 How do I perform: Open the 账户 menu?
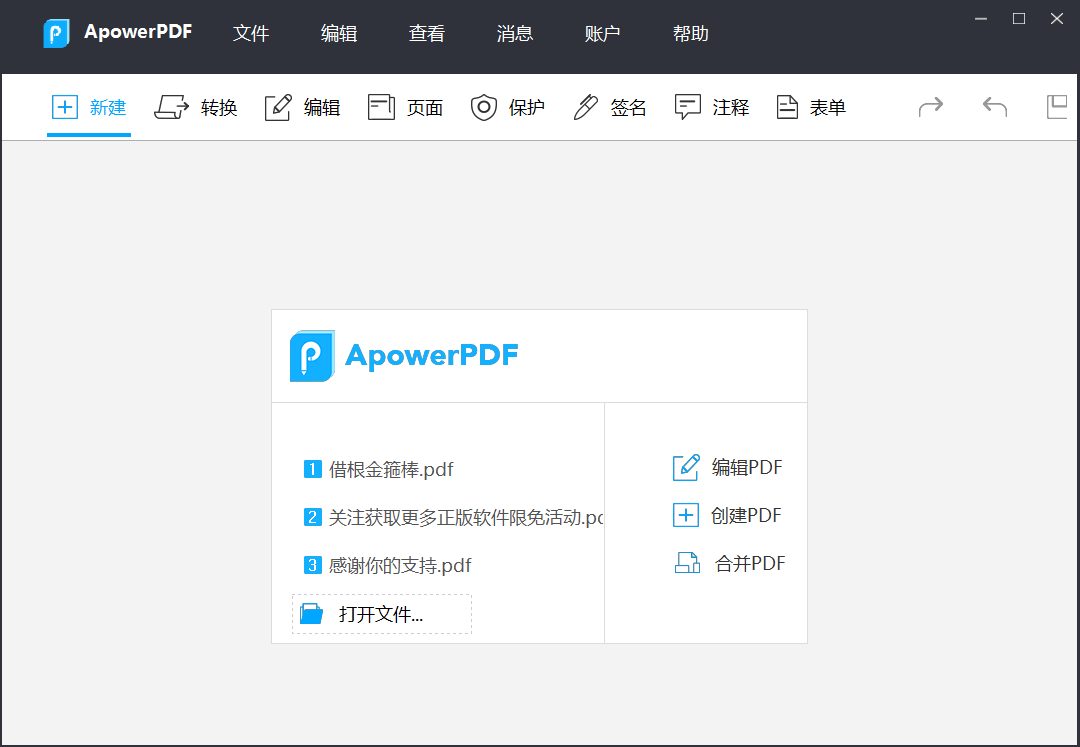(603, 33)
